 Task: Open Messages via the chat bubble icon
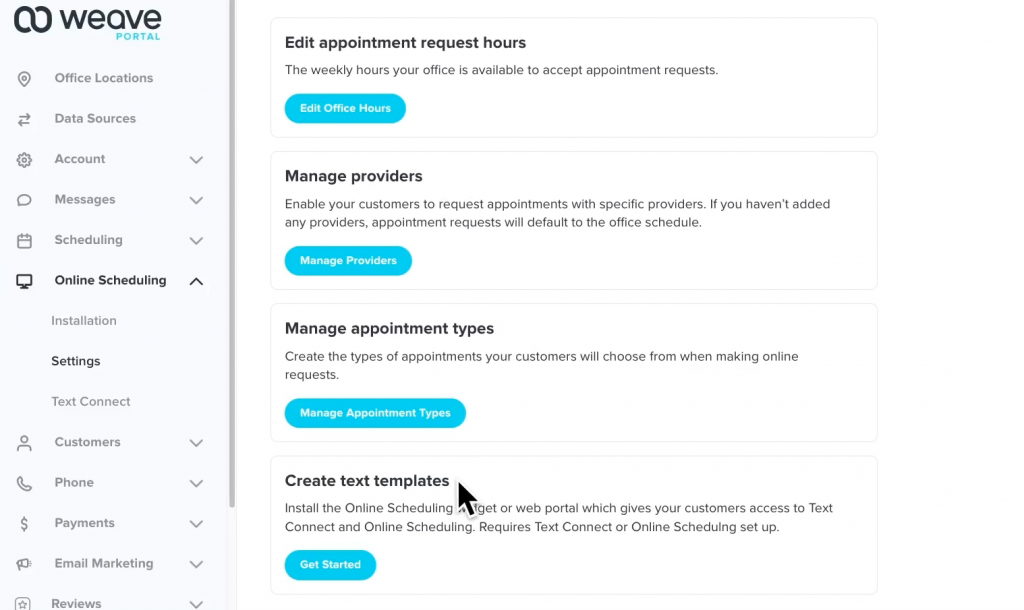pyautogui.click(x=24, y=199)
